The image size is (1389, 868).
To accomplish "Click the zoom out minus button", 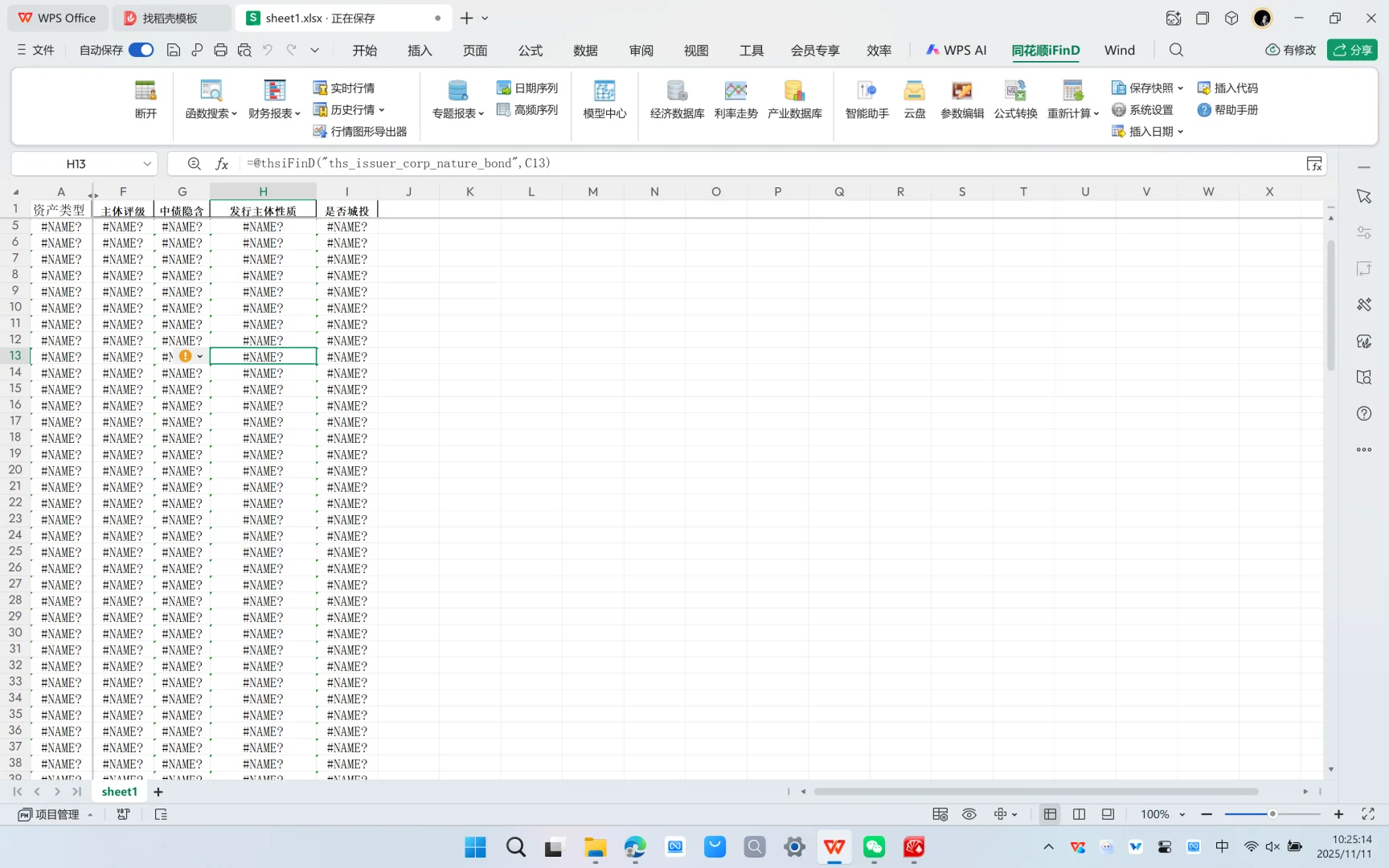I will coord(1207,814).
